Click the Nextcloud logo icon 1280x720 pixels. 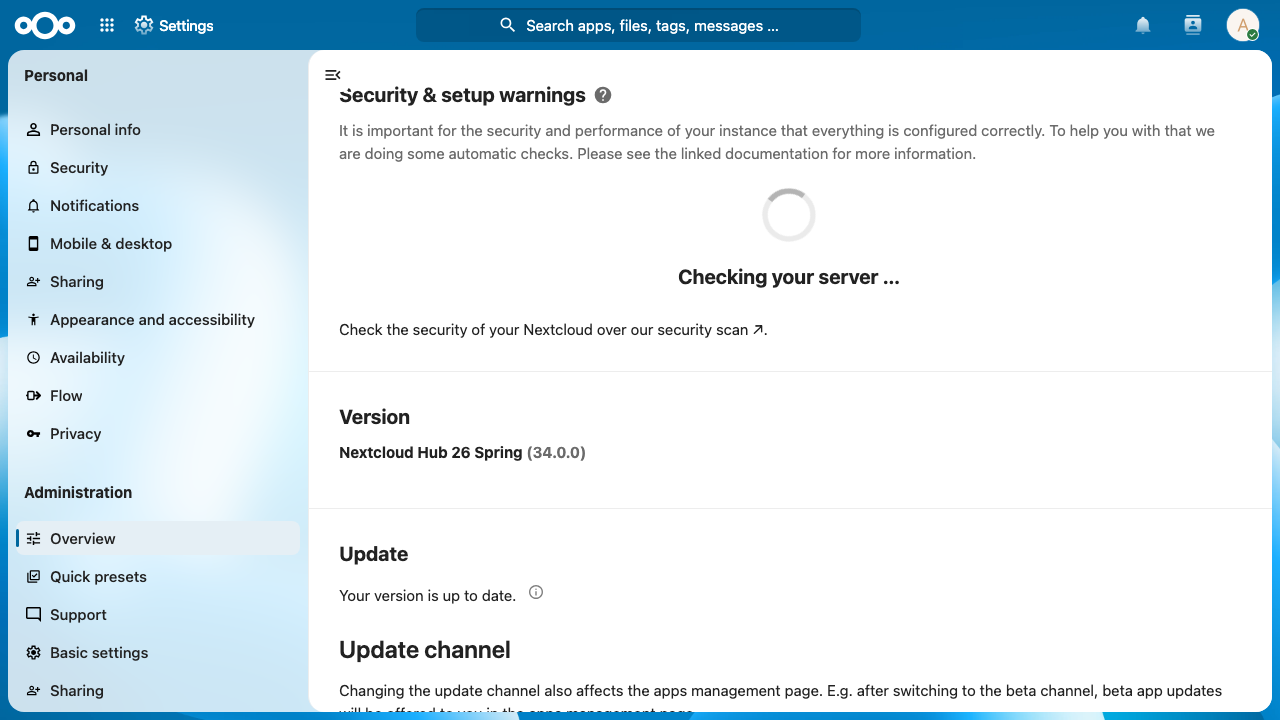(45, 26)
